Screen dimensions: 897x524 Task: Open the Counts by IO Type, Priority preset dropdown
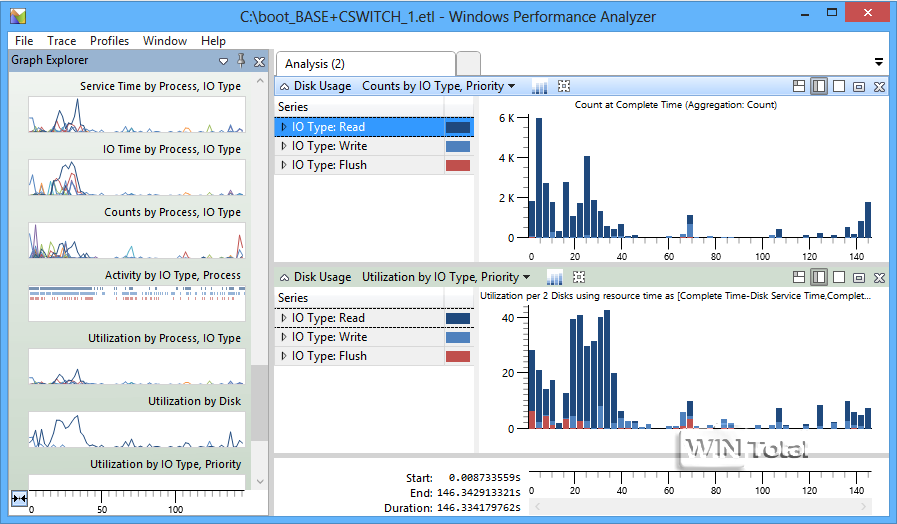pyautogui.click(x=511, y=86)
